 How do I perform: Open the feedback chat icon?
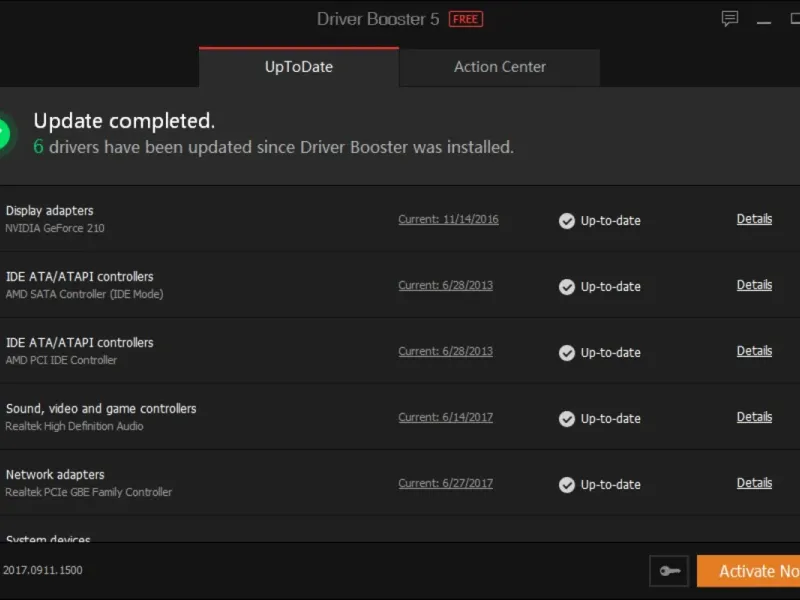(x=730, y=19)
